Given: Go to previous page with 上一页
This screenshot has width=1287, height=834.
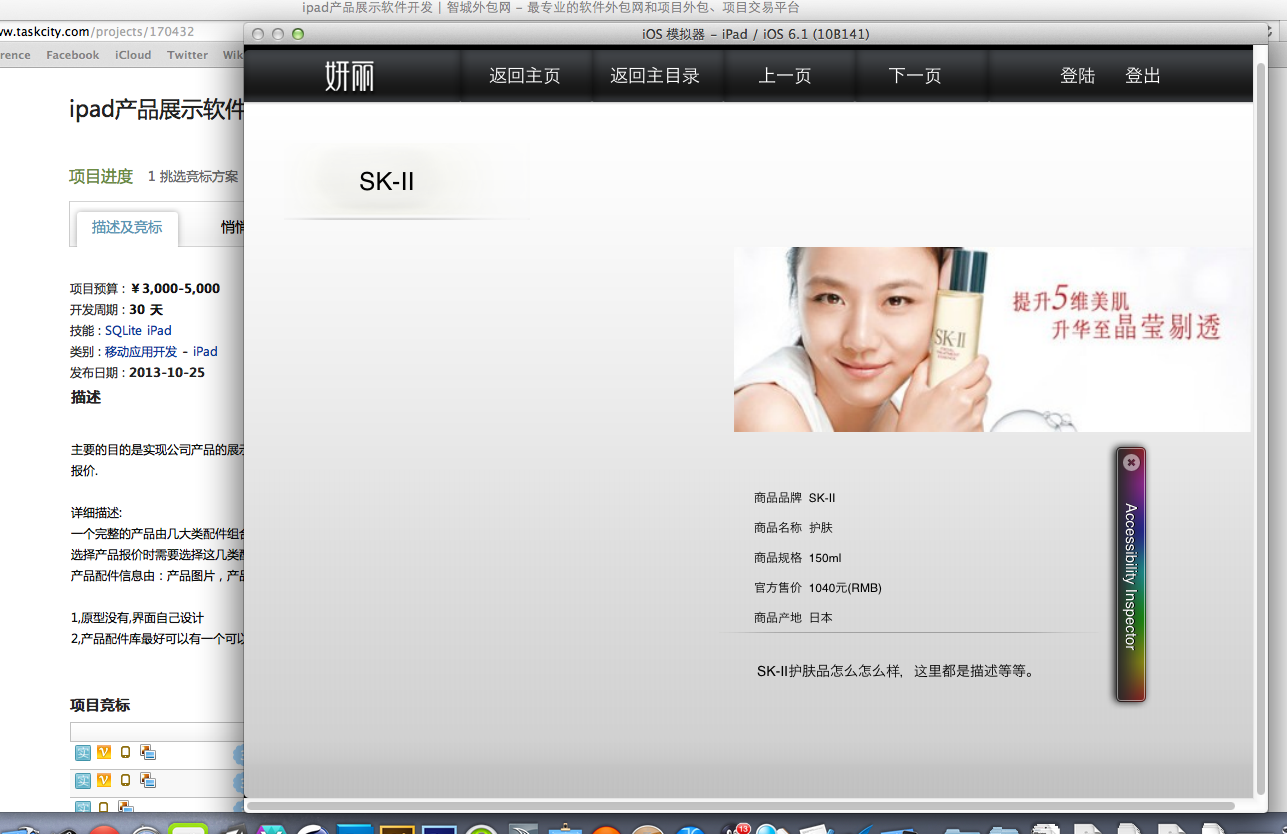Looking at the screenshot, I should click(x=785, y=76).
